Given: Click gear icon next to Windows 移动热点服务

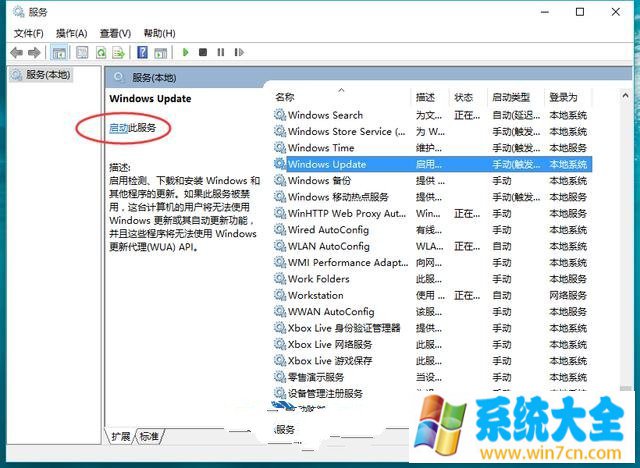Looking at the screenshot, I should [280, 197].
